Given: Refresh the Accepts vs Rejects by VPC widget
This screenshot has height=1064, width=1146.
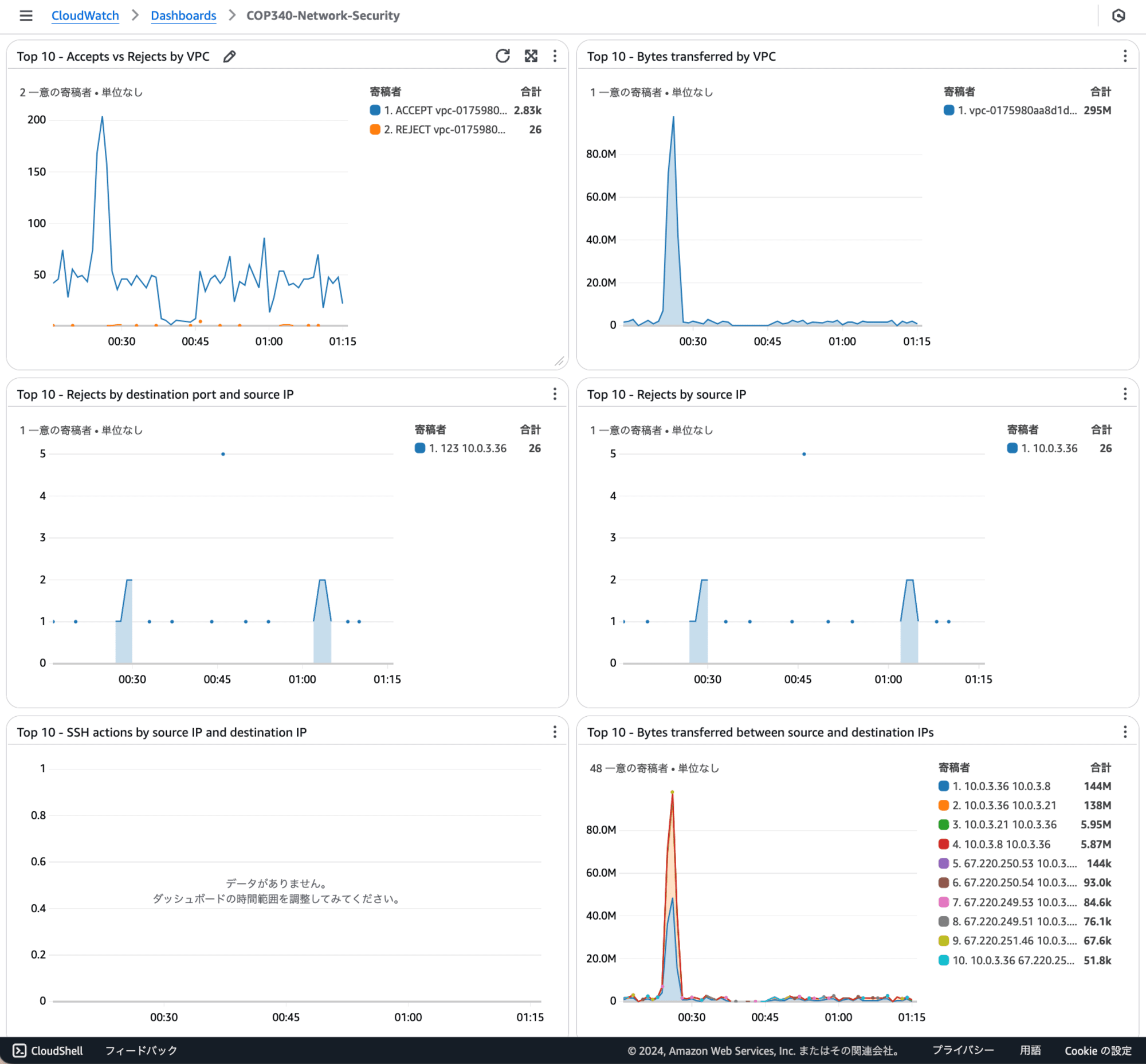Looking at the screenshot, I should 503,56.
